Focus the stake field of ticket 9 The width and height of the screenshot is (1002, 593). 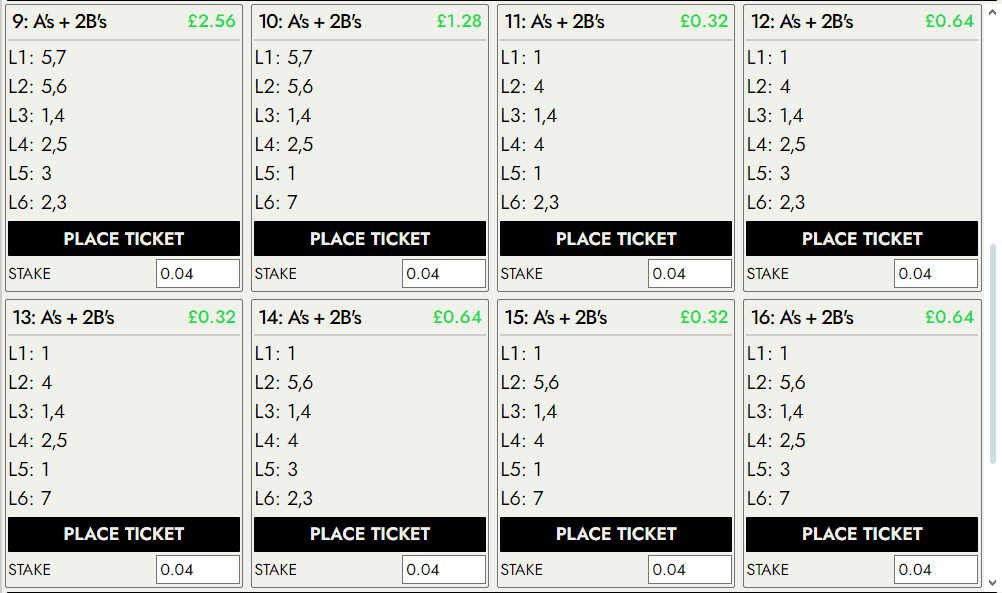click(x=198, y=274)
